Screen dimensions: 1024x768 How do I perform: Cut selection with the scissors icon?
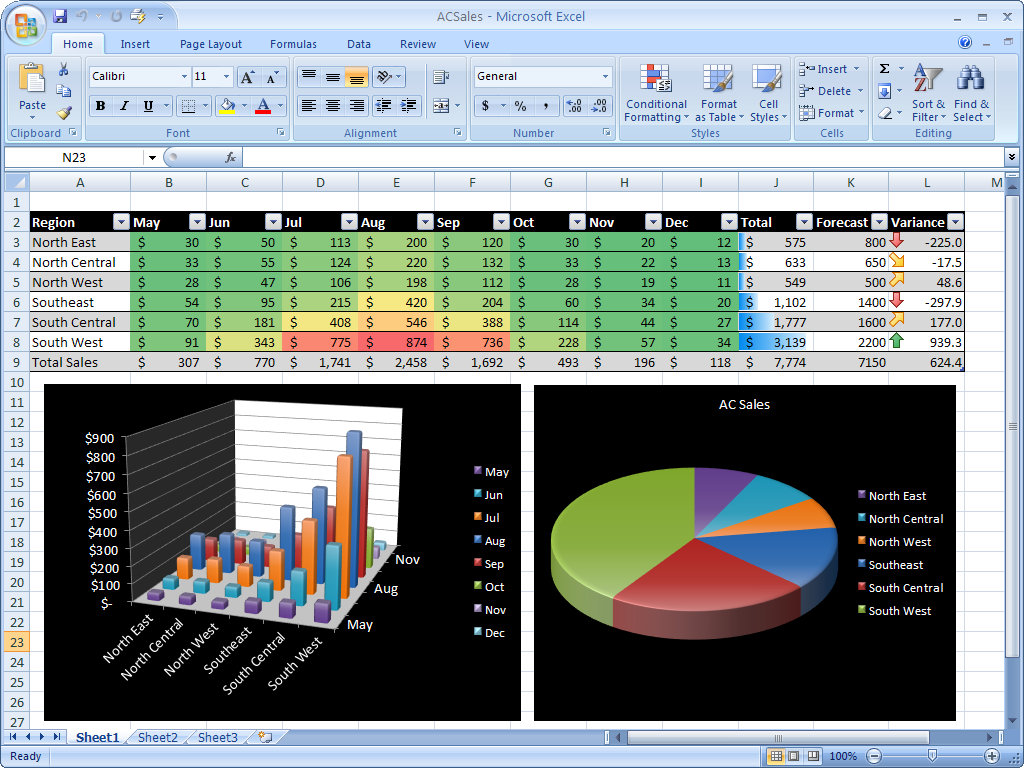coord(64,69)
